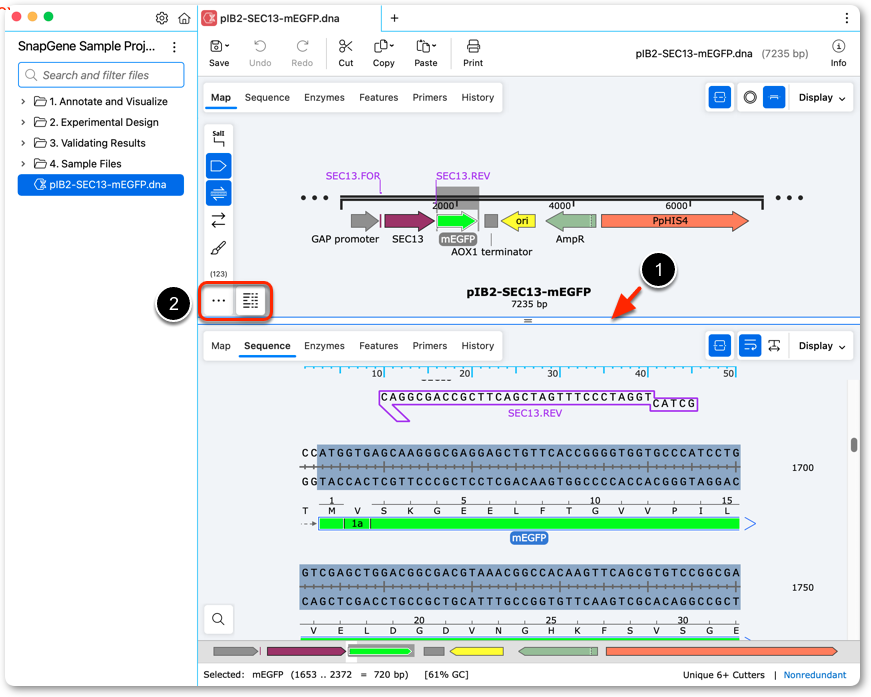Switch upper pane to History tab
Image resolution: width=871 pixels, height=697 pixels.
[x=478, y=98]
